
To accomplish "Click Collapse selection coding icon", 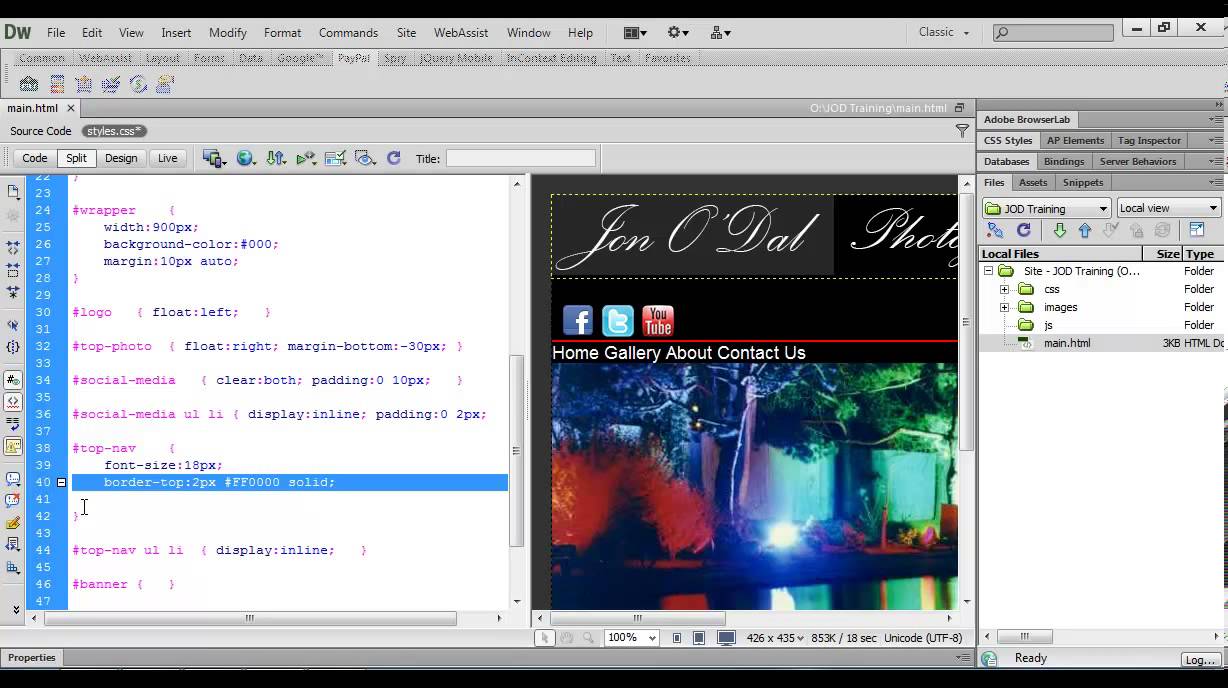I will [x=13, y=270].
